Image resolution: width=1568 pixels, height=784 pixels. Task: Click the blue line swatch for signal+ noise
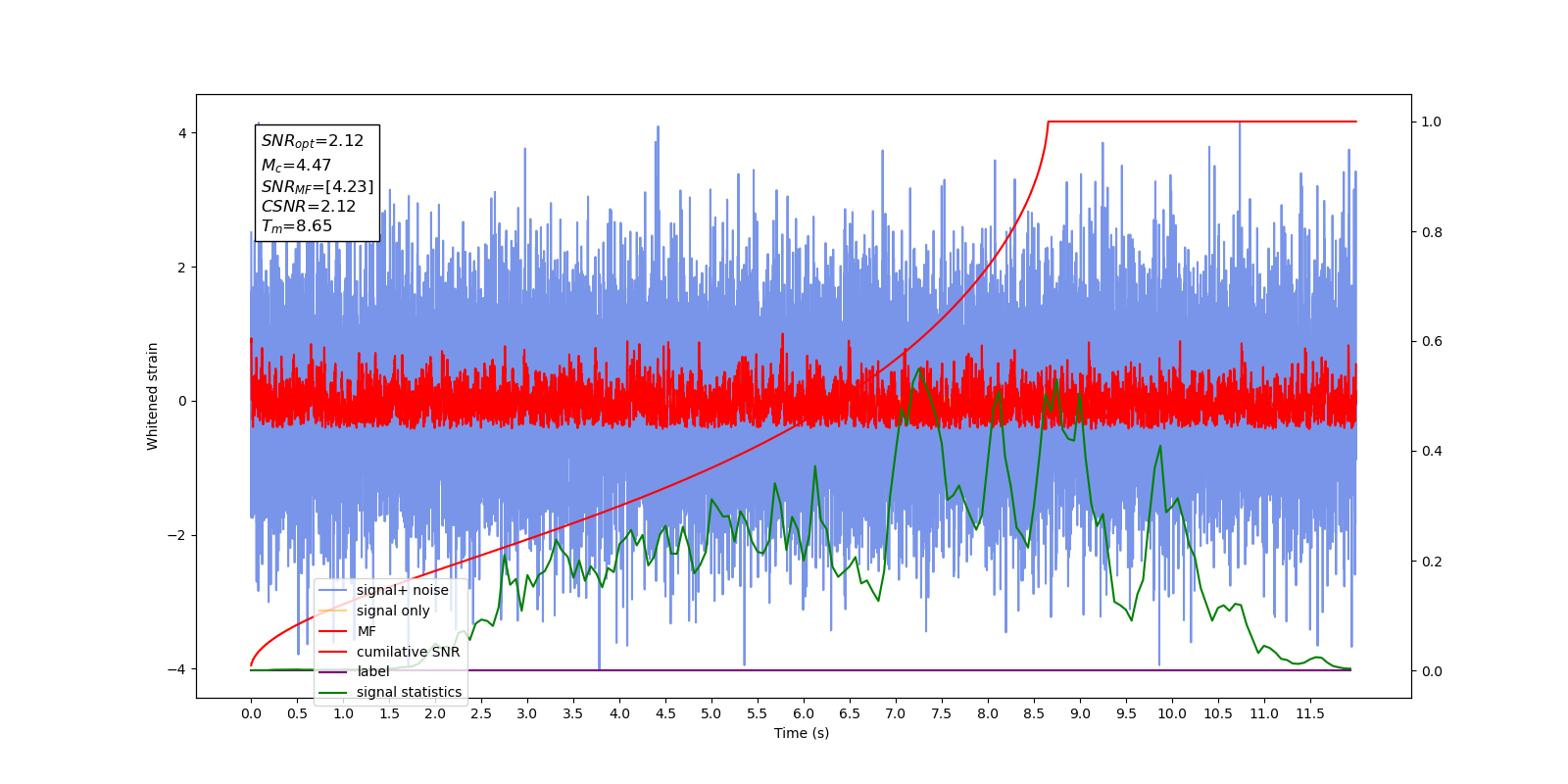(x=333, y=591)
